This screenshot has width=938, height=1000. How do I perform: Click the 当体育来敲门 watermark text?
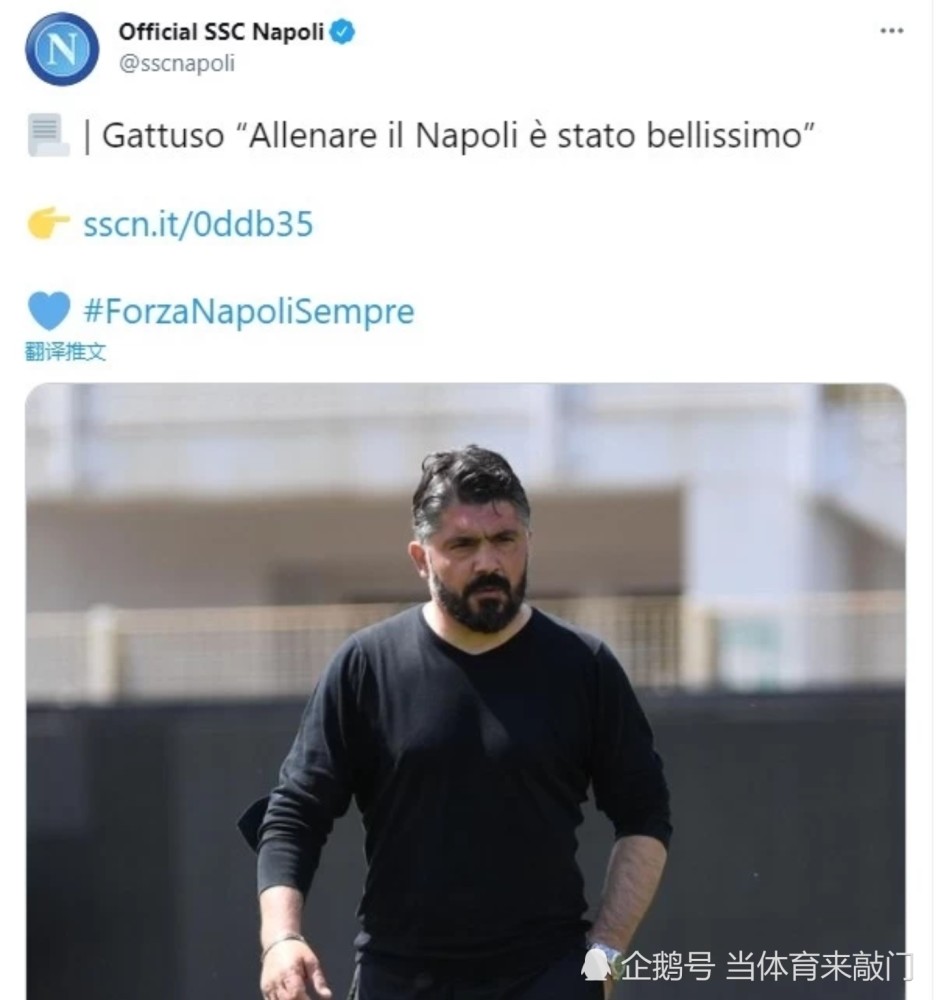point(819,966)
